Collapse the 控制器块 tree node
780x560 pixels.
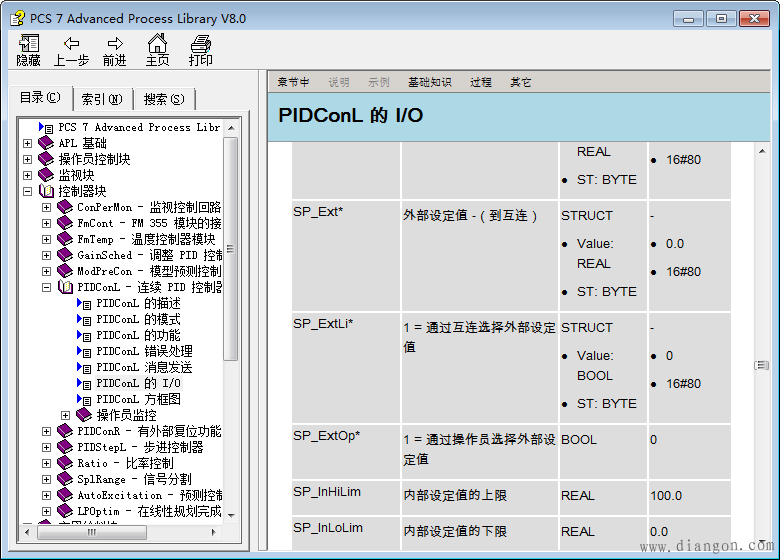[27, 191]
